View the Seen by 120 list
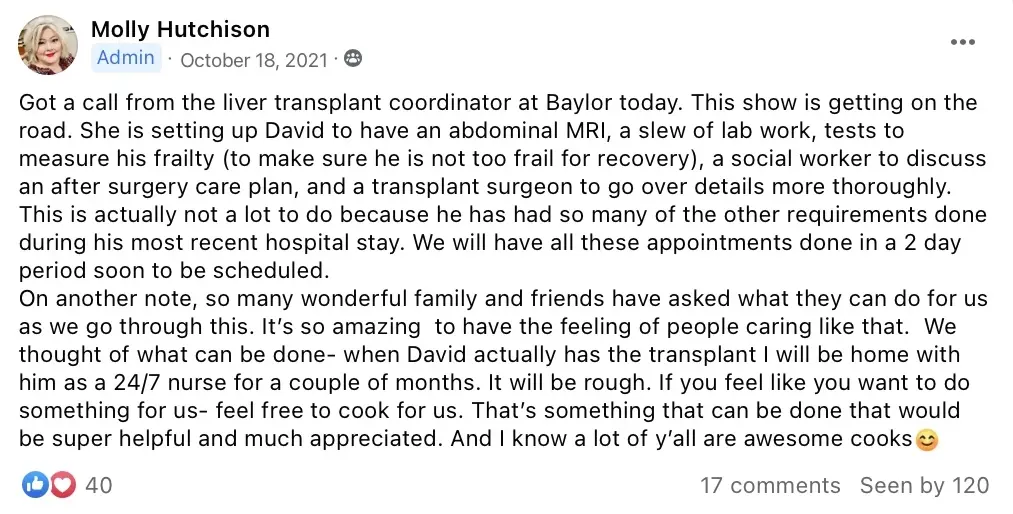1013x514 pixels. click(x=924, y=485)
